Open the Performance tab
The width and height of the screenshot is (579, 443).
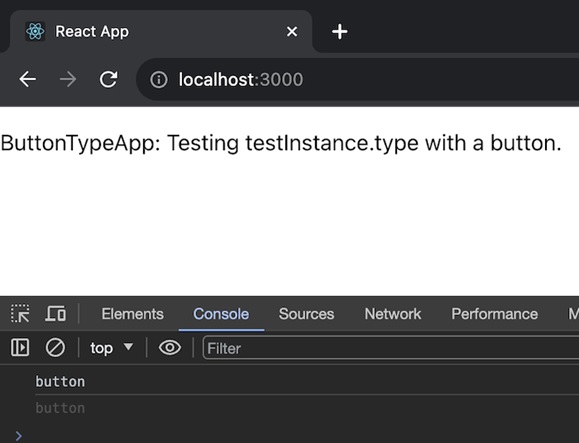[494, 314]
